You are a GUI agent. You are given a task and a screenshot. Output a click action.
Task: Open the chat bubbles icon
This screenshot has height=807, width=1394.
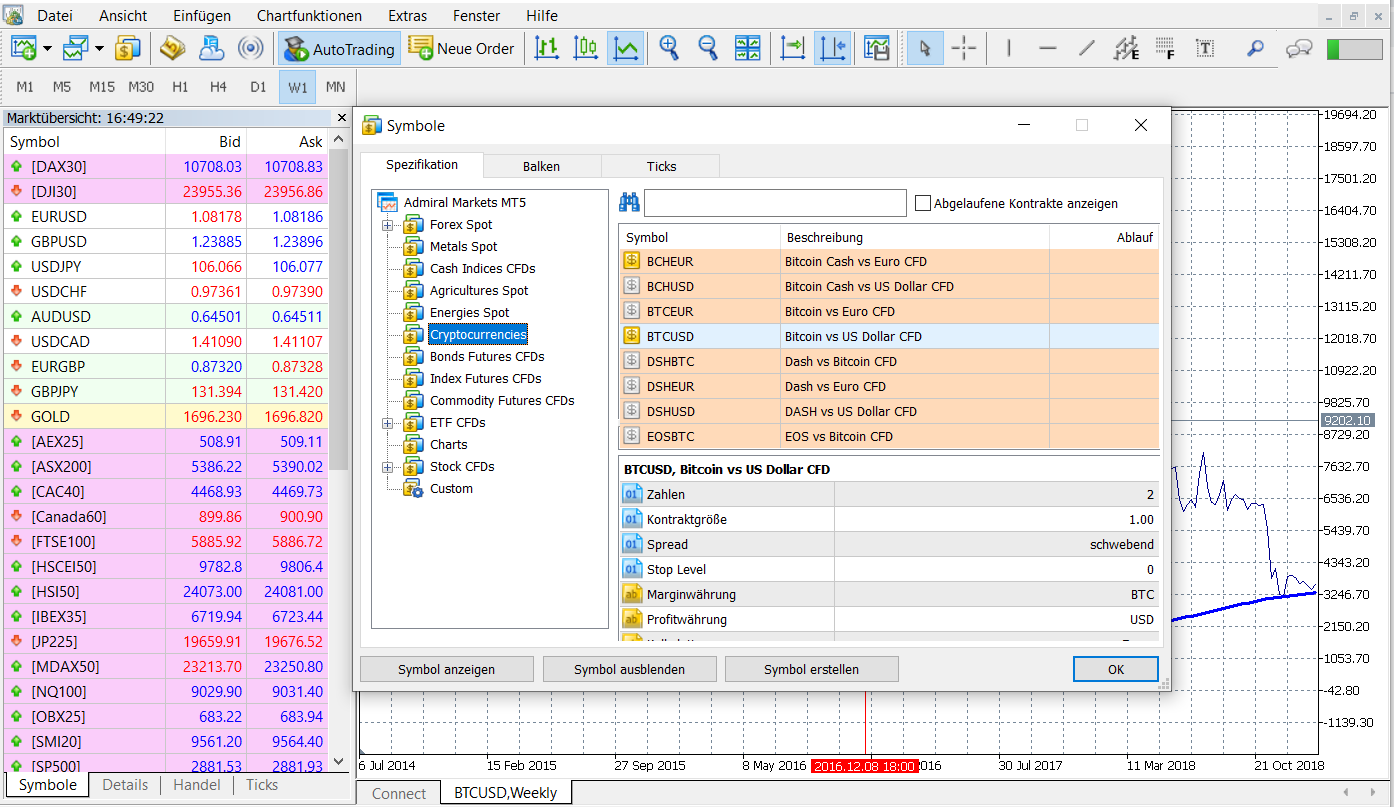(1299, 48)
